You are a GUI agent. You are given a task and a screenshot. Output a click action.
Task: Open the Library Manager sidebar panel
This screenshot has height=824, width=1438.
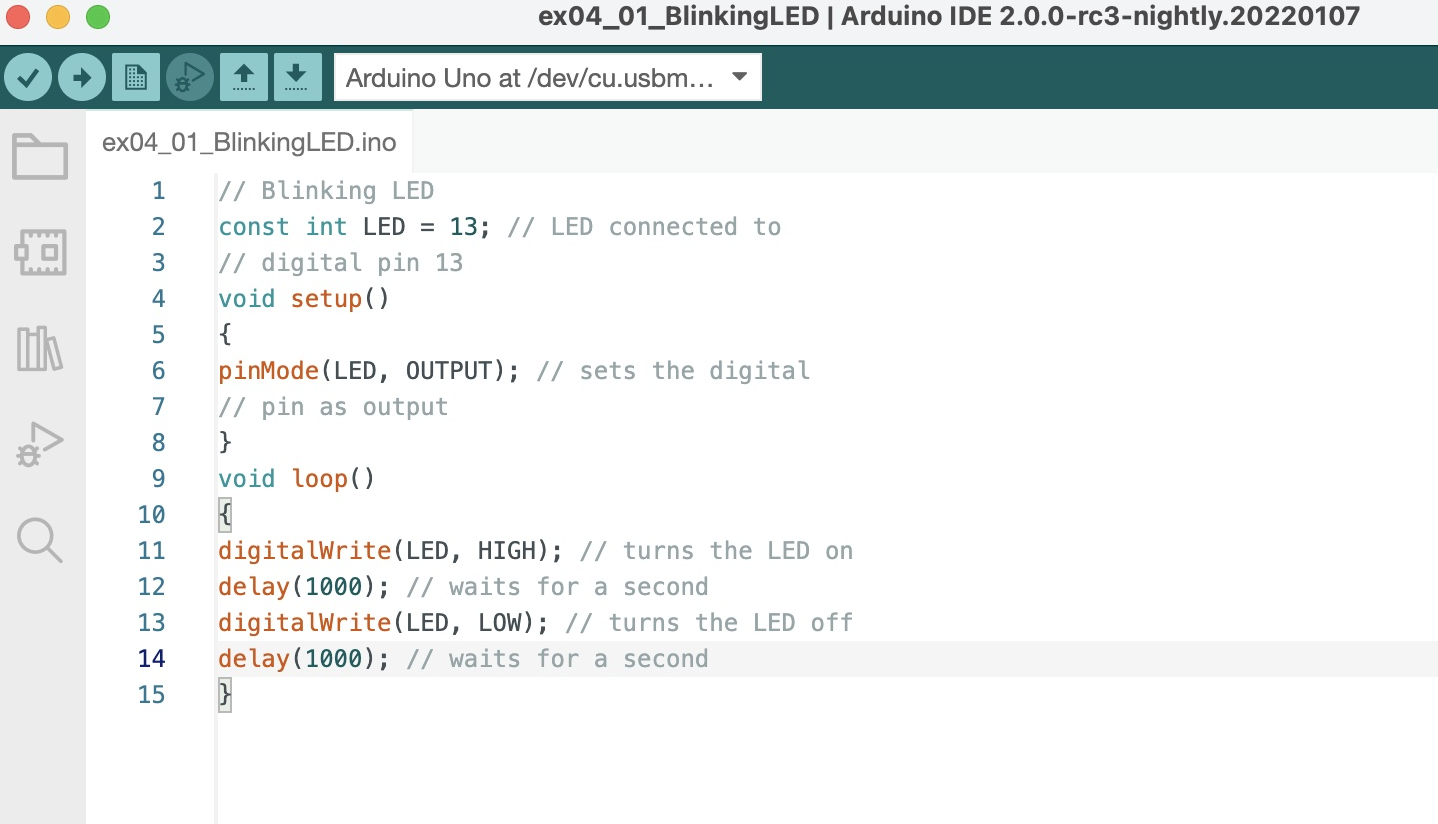point(40,348)
